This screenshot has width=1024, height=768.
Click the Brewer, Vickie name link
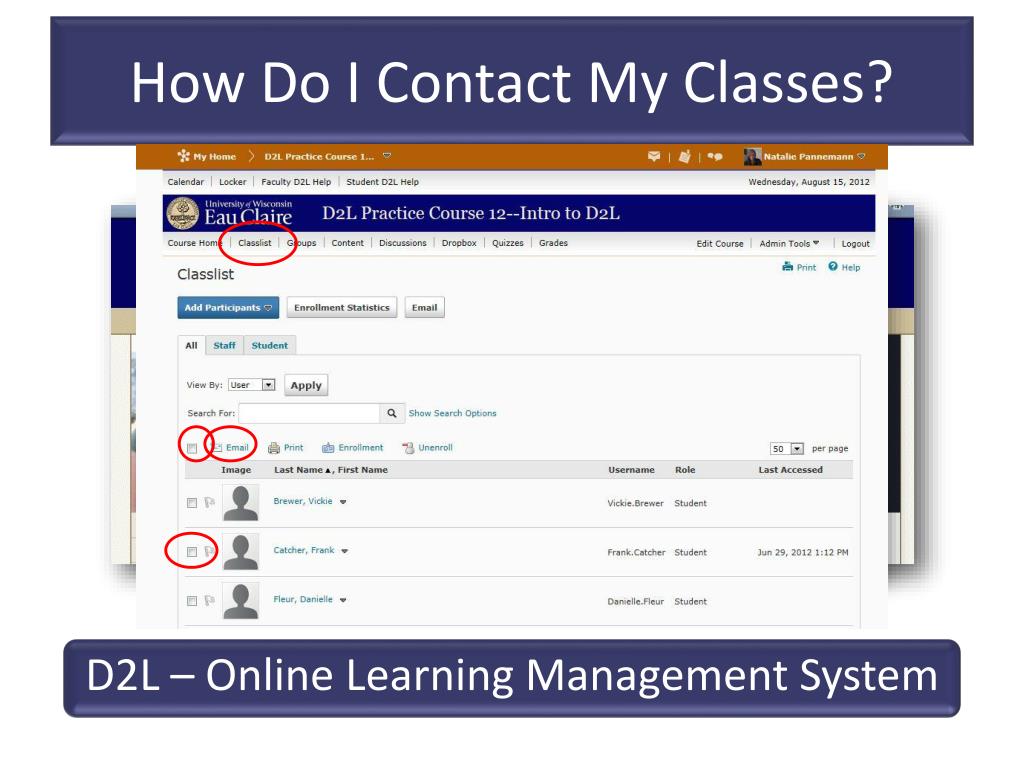pos(303,502)
